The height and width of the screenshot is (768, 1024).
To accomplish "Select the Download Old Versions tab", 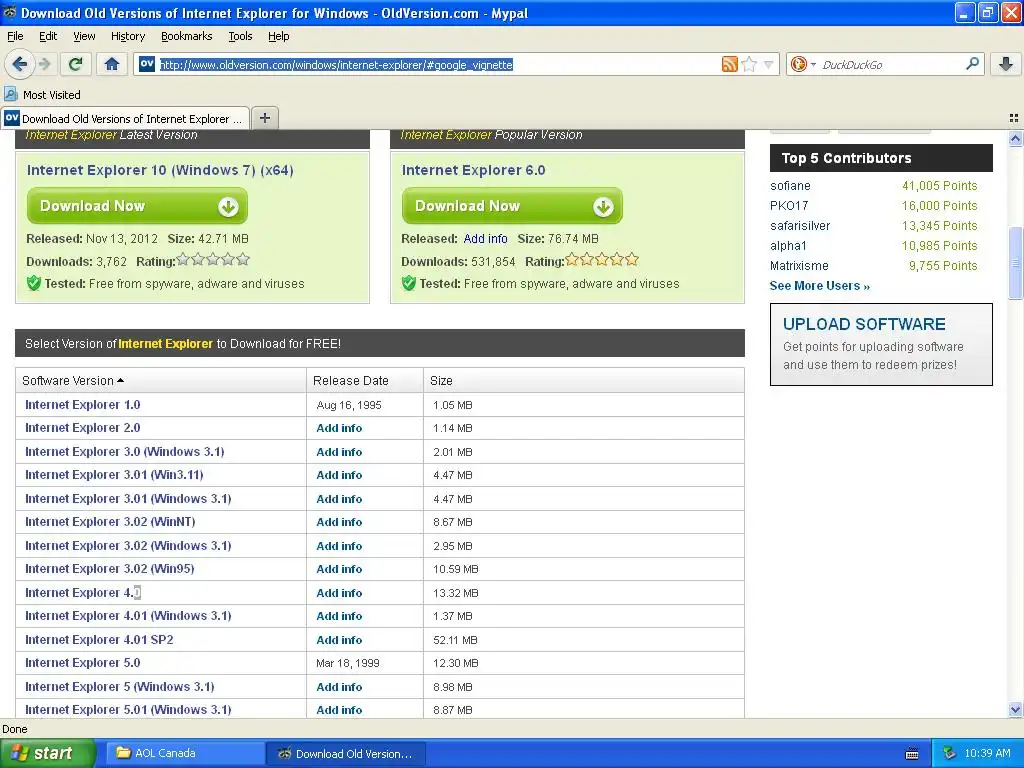I will click(125, 118).
